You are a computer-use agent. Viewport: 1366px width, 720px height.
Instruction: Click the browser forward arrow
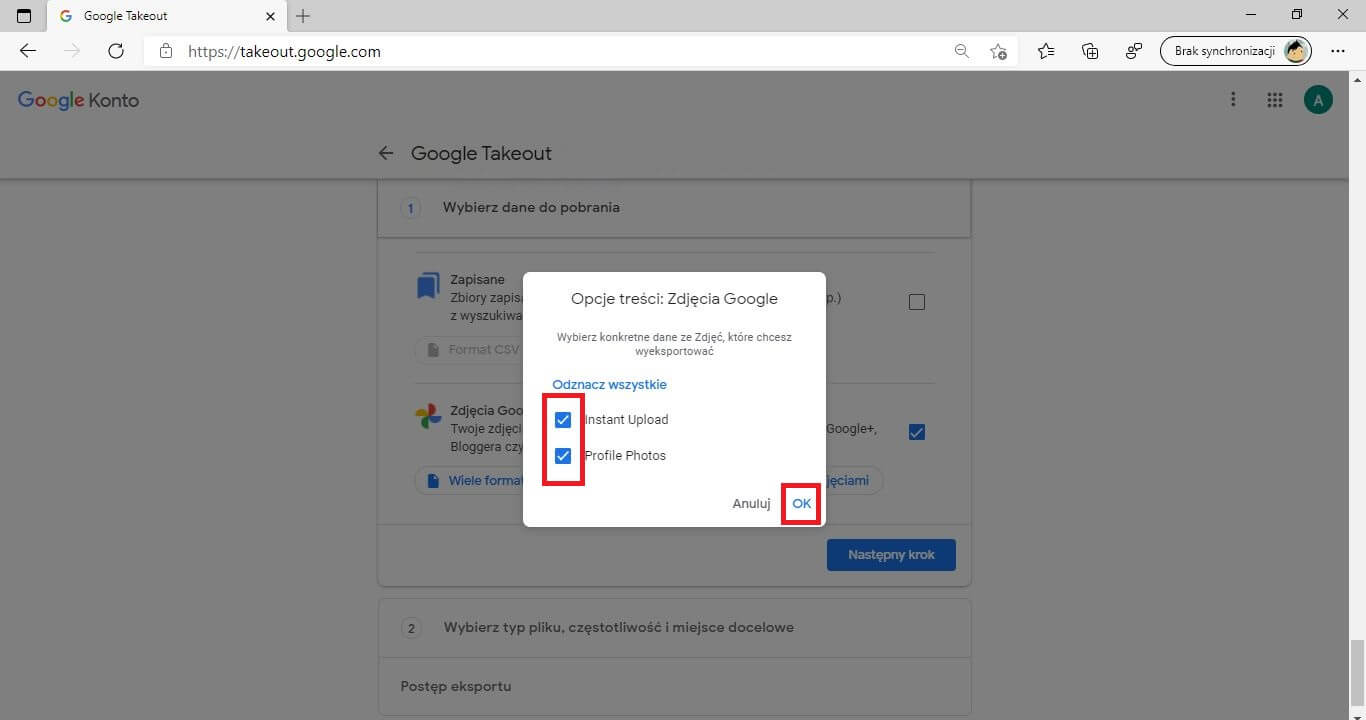point(72,51)
